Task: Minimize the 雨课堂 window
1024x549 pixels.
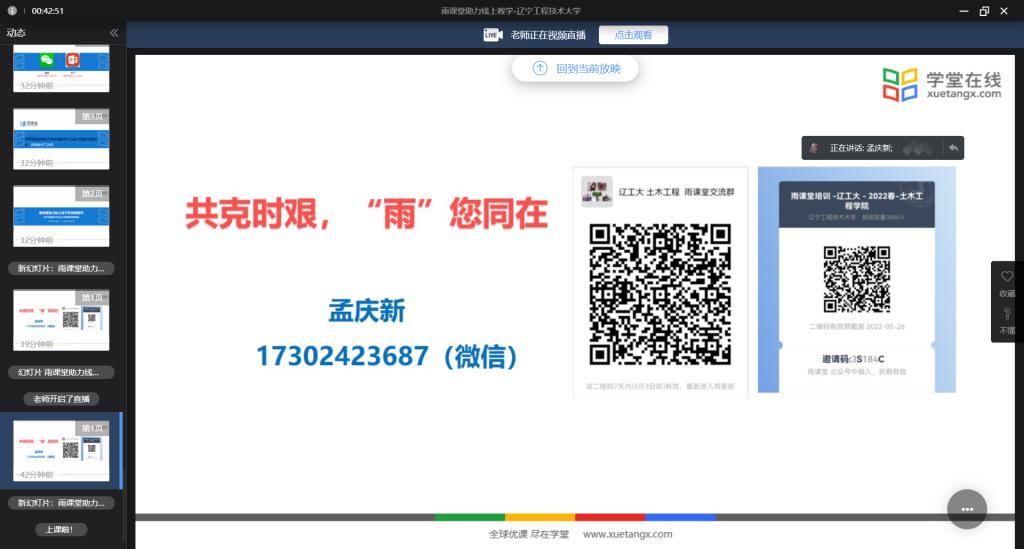Action: (963, 11)
